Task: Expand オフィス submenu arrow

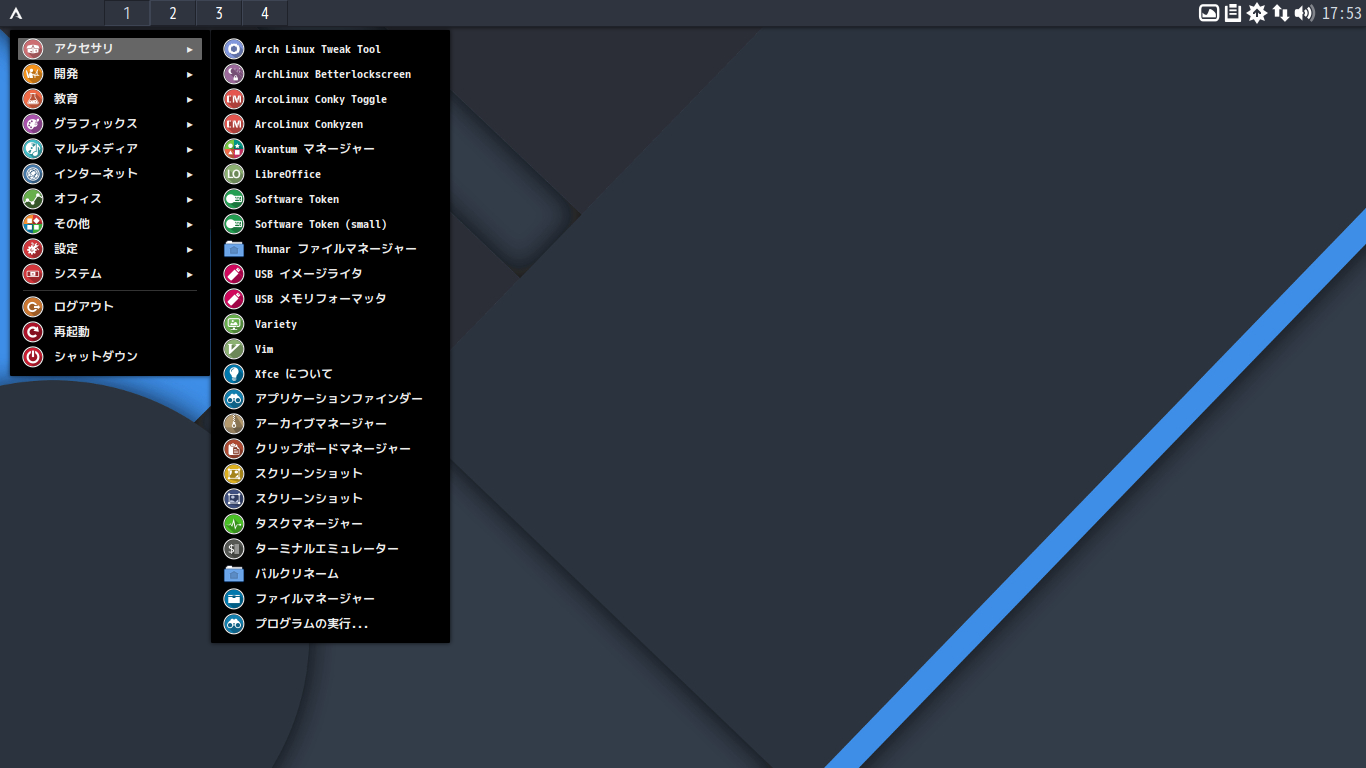Action: [x=190, y=199]
